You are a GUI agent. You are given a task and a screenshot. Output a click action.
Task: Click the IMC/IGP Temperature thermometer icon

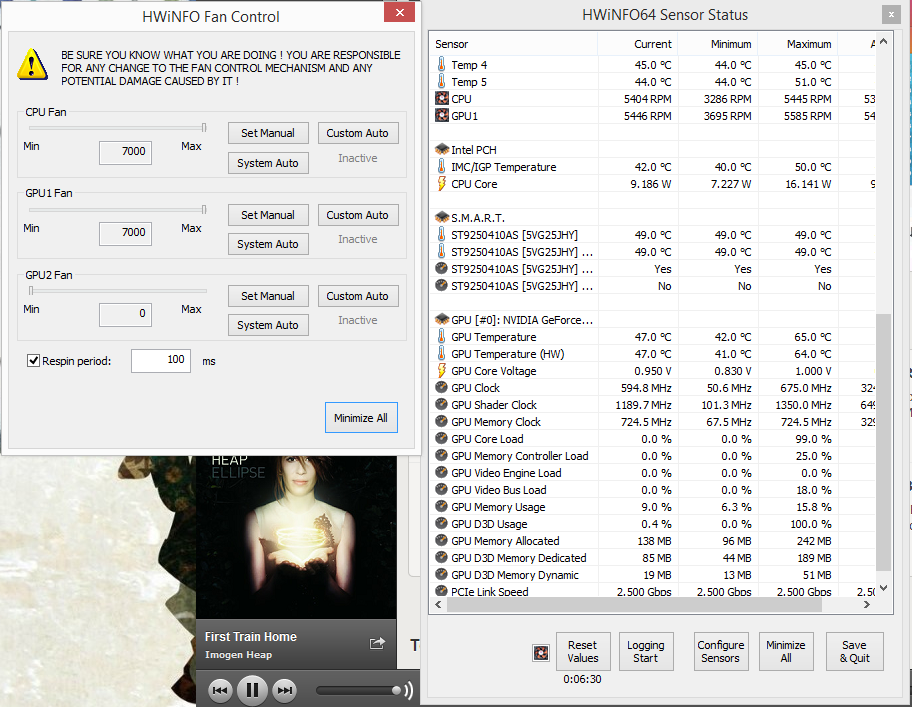coord(441,166)
